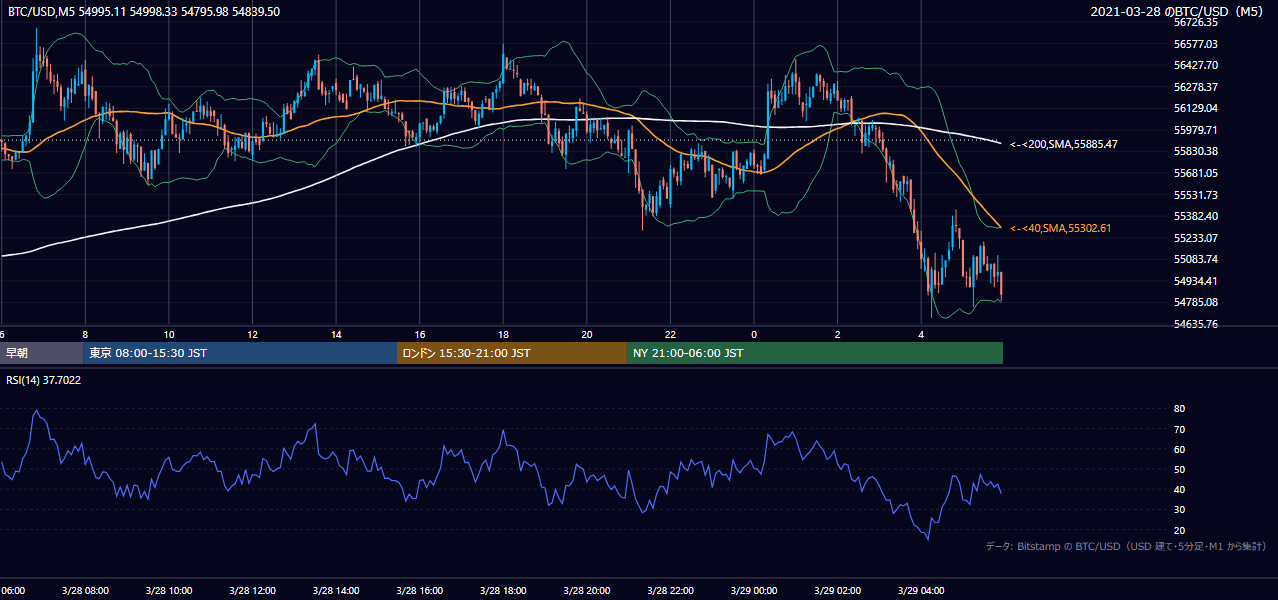Click hour tick 14 under the price chart
1278x600 pixels.
336,334
